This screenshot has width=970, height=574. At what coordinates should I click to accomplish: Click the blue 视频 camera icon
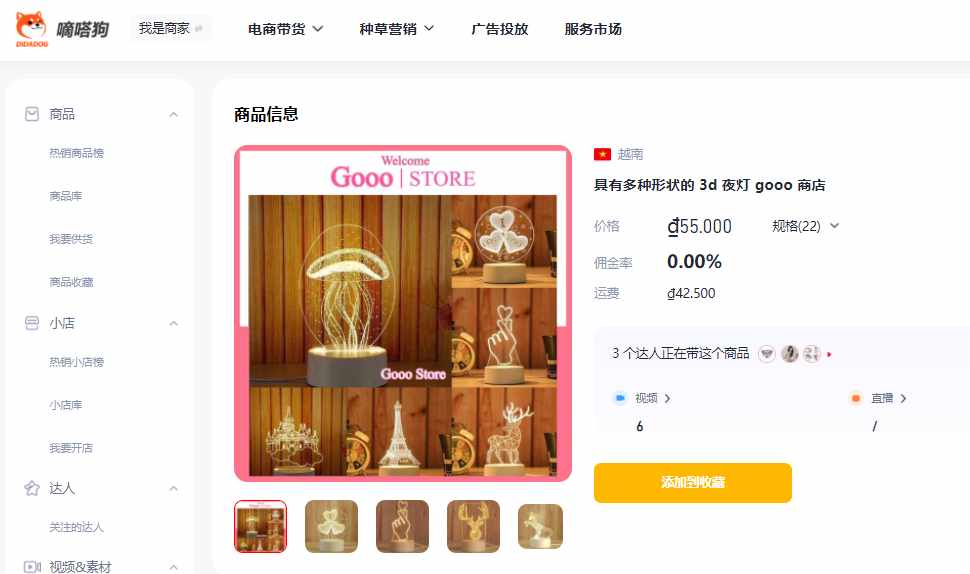pos(620,398)
